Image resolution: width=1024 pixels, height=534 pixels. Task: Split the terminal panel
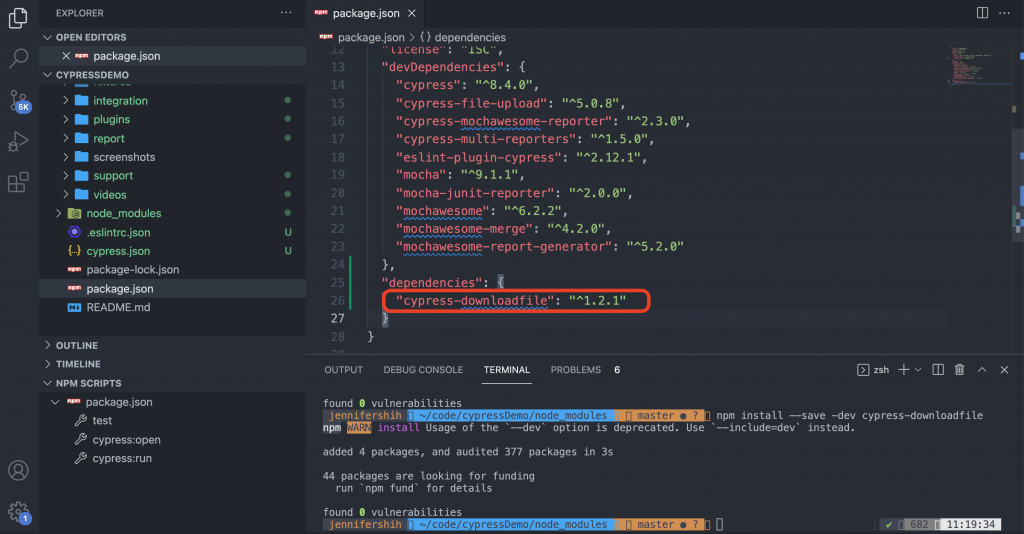[938, 369]
